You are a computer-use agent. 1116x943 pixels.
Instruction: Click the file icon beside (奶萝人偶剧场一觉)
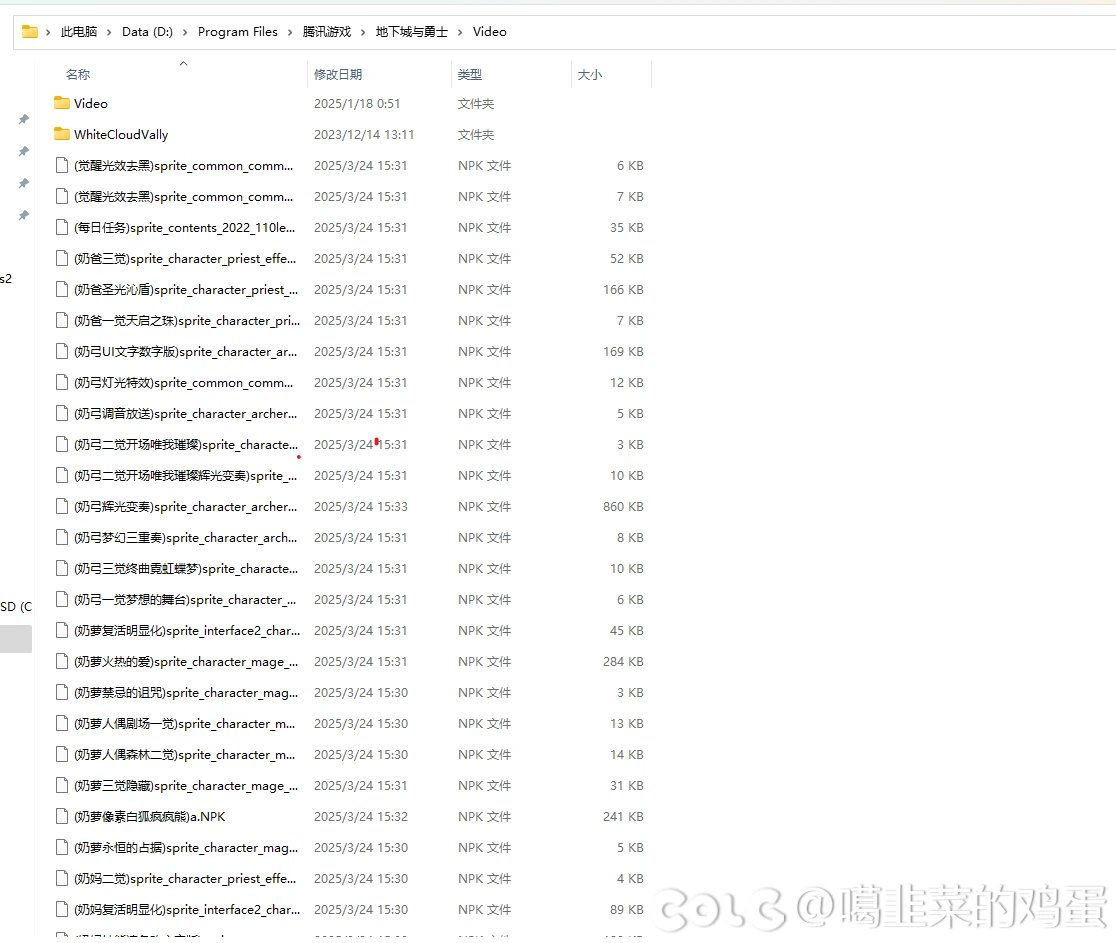coord(62,723)
